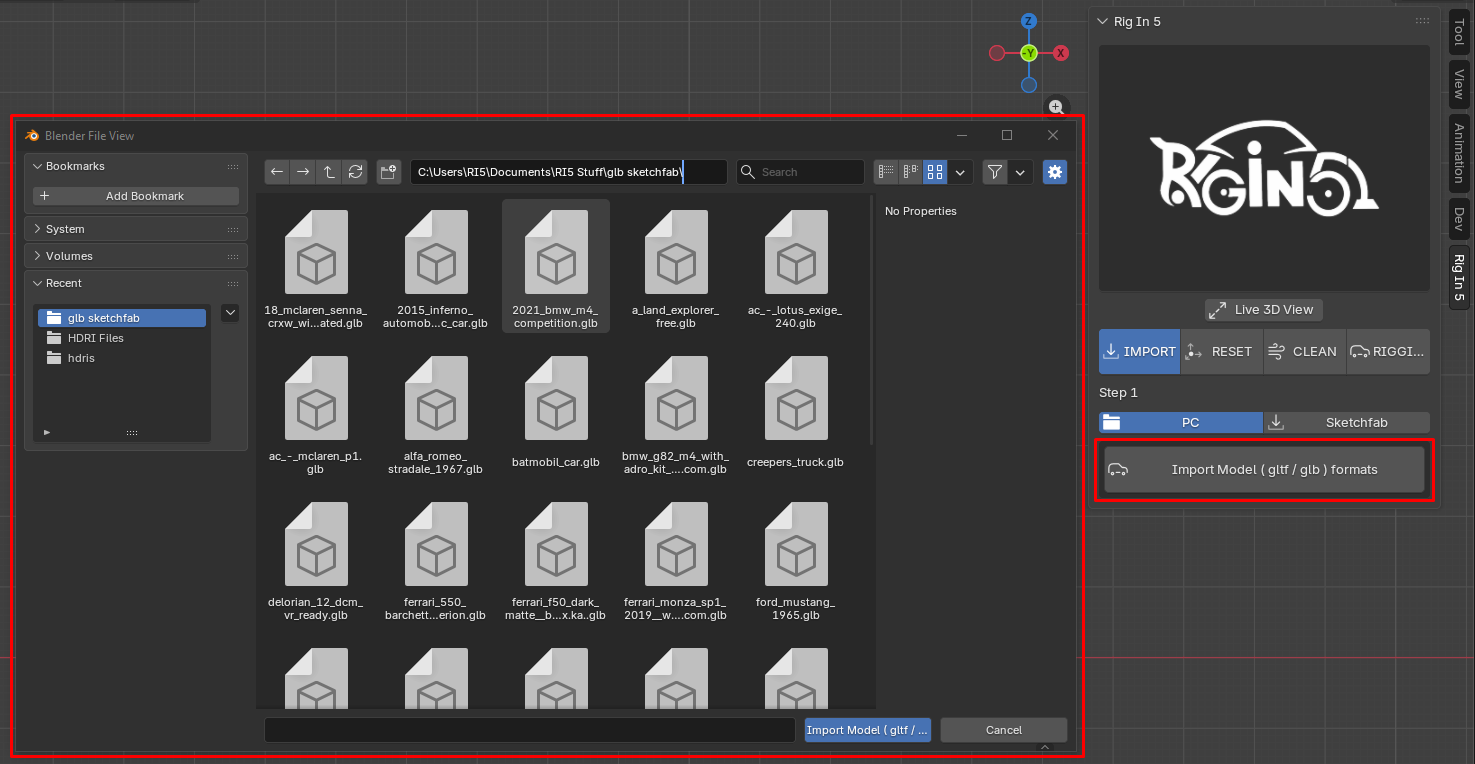Select ferrari_f50_dark_matte glb file
This screenshot has height=764, width=1475.
(x=556, y=560)
